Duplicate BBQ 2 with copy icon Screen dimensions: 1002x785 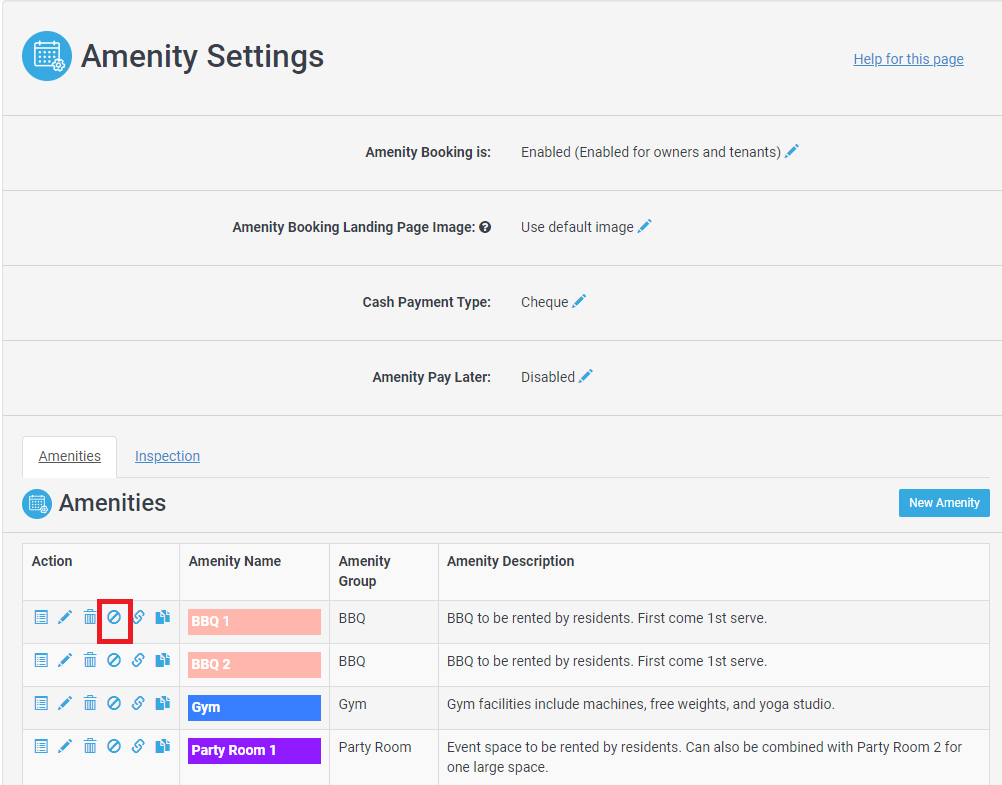163,660
